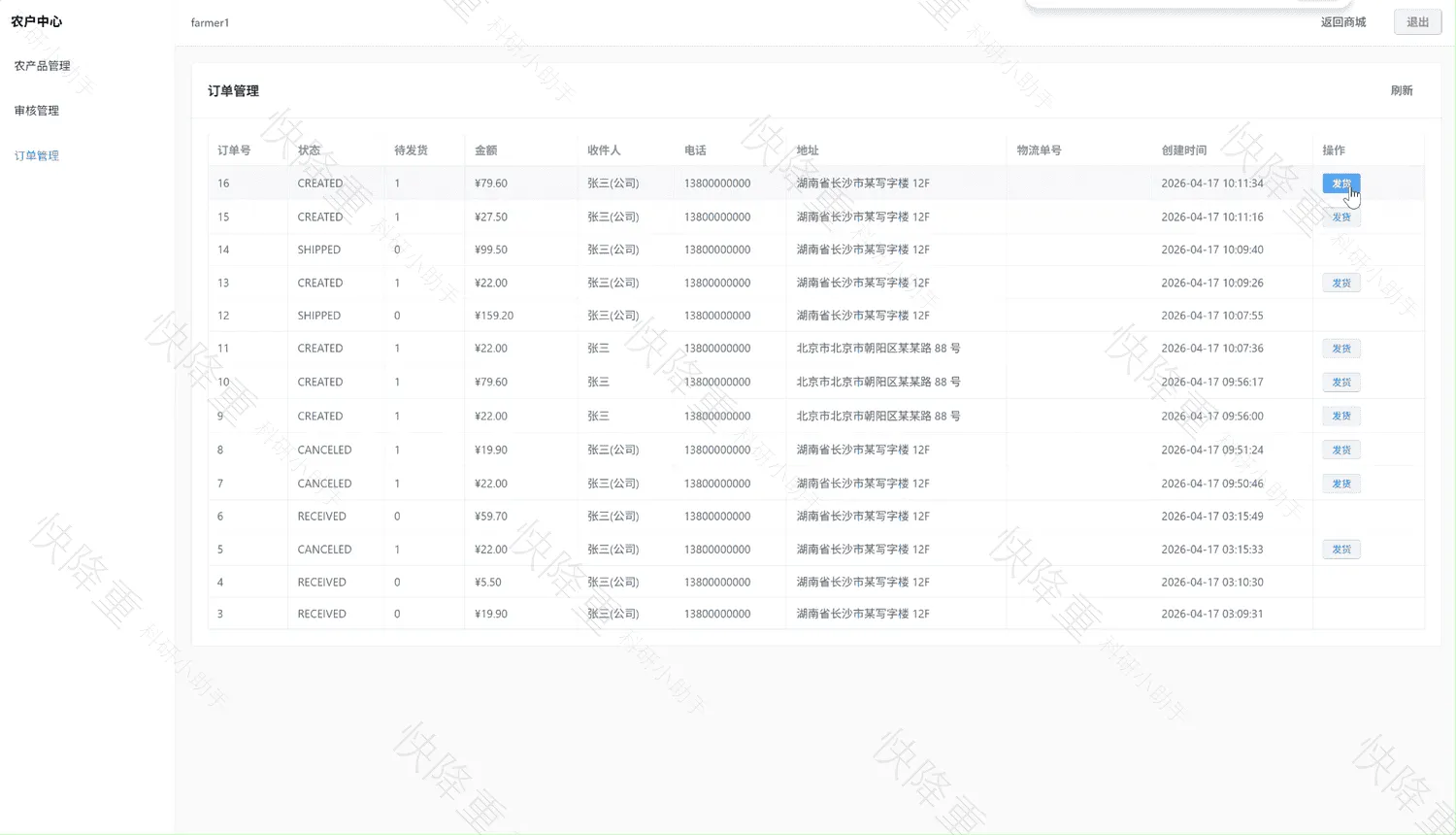Click the 金额 column header

pyautogui.click(x=485, y=150)
